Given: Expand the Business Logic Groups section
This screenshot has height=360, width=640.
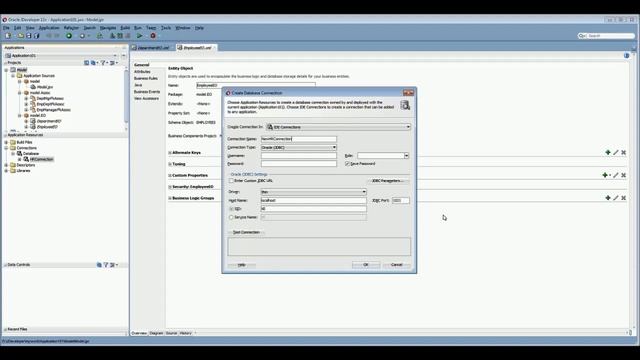Looking at the screenshot, I should 170,198.
